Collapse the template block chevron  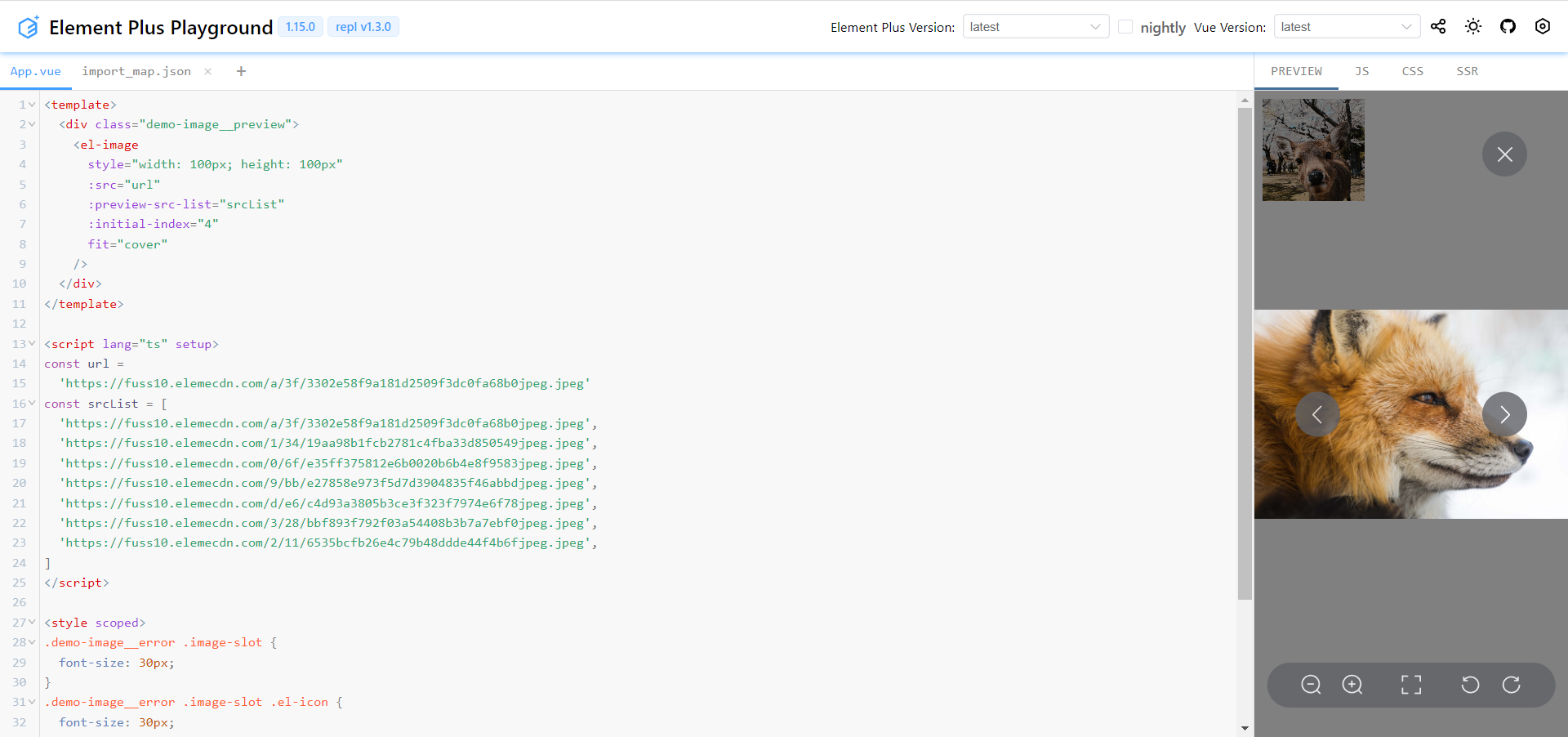coord(31,105)
